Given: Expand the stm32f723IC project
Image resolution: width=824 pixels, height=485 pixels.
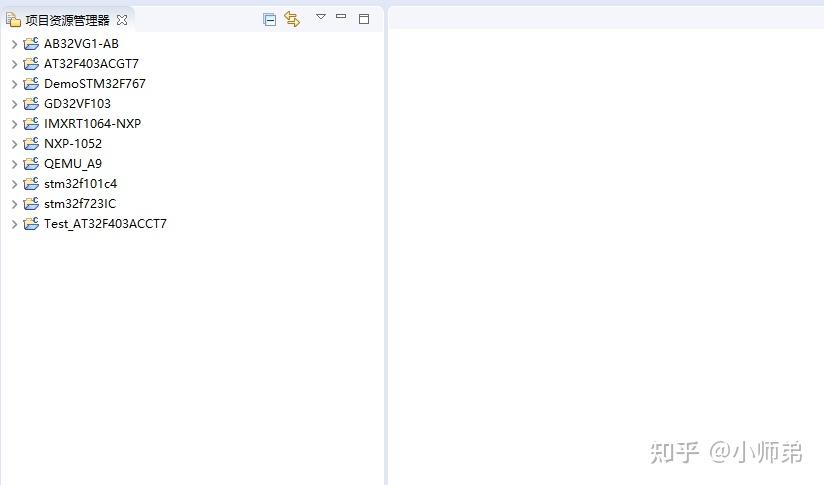Looking at the screenshot, I should pos(15,204).
